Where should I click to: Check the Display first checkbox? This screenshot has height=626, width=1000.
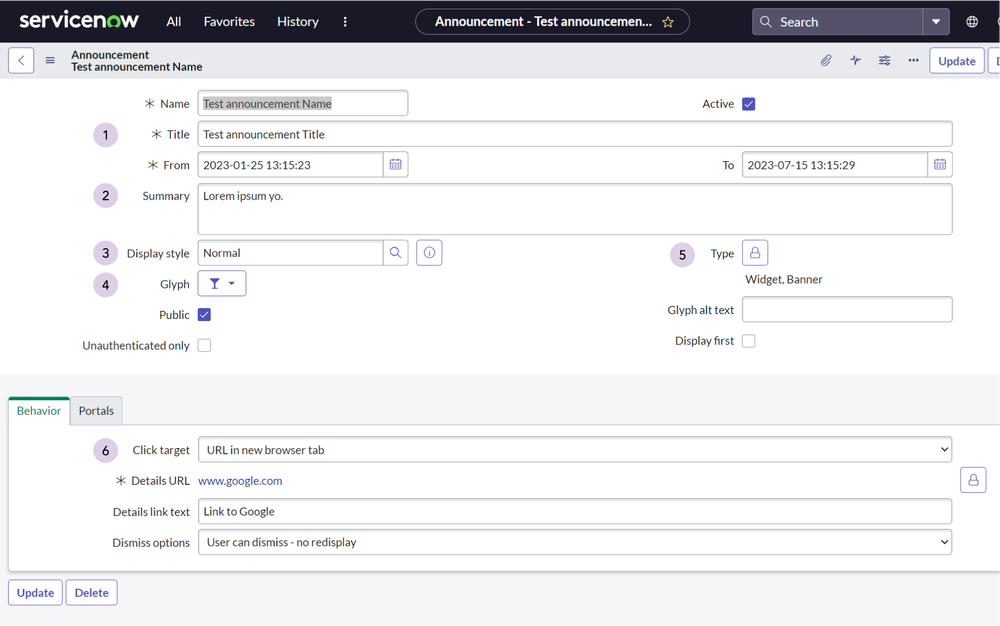749,341
